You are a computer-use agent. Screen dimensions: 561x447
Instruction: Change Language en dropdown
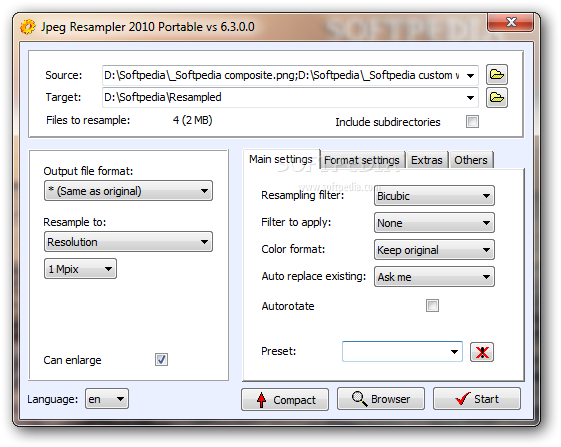tap(107, 399)
